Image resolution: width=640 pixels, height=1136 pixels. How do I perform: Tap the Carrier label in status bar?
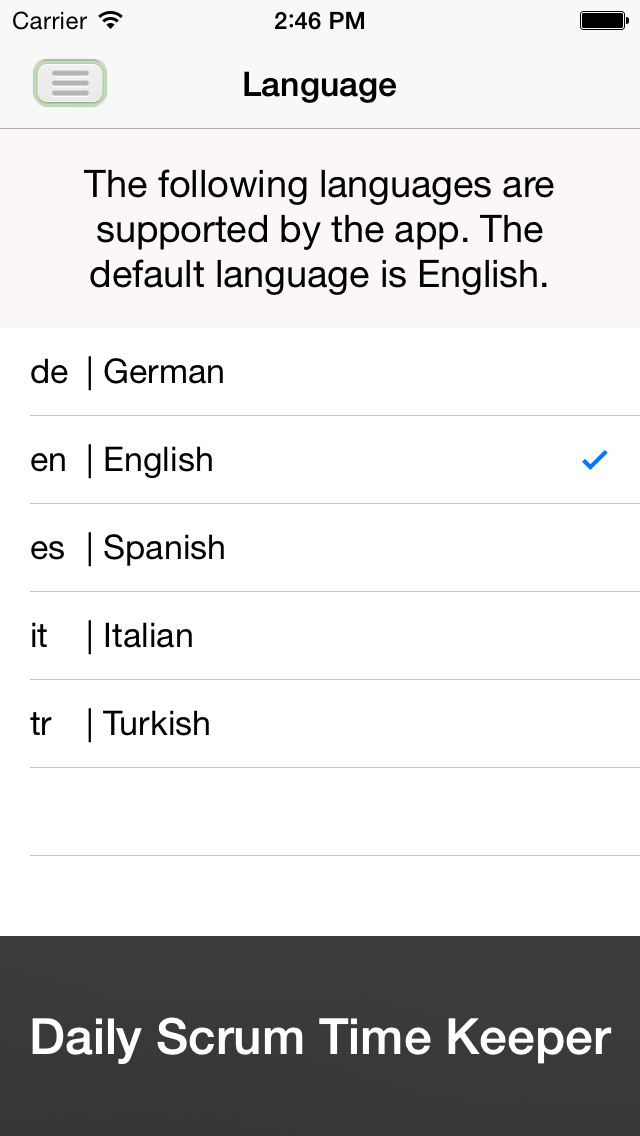click(x=49, y=20)
